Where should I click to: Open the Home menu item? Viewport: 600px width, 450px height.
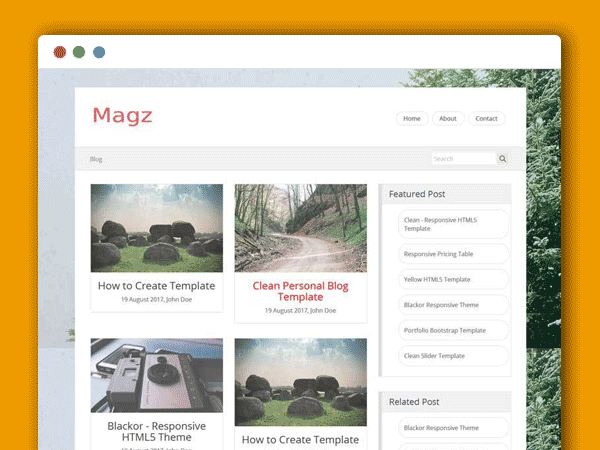pyautogui.click(x=412, y=118)
